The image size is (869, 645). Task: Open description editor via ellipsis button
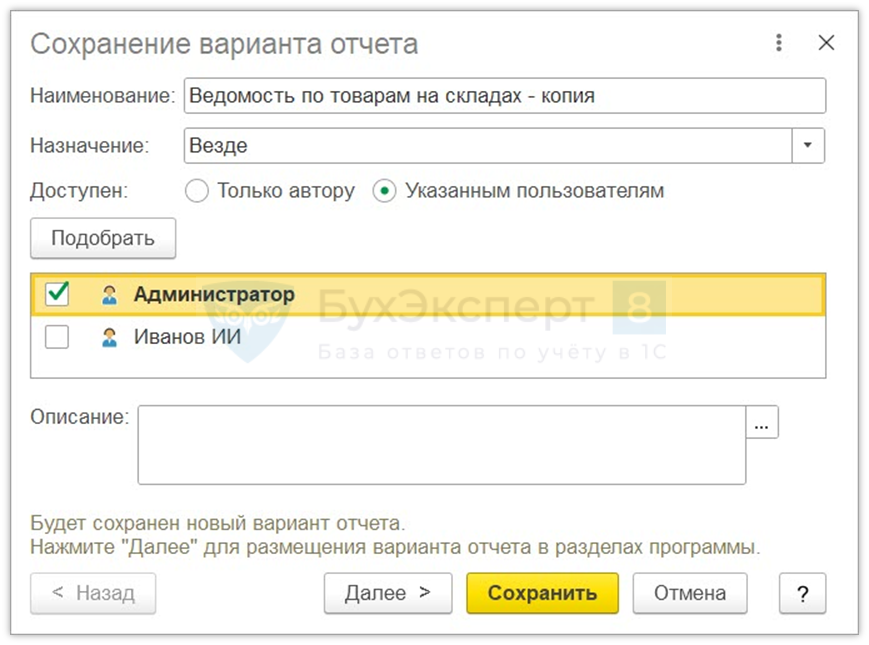pyautogui.click(x=762, y=423)
